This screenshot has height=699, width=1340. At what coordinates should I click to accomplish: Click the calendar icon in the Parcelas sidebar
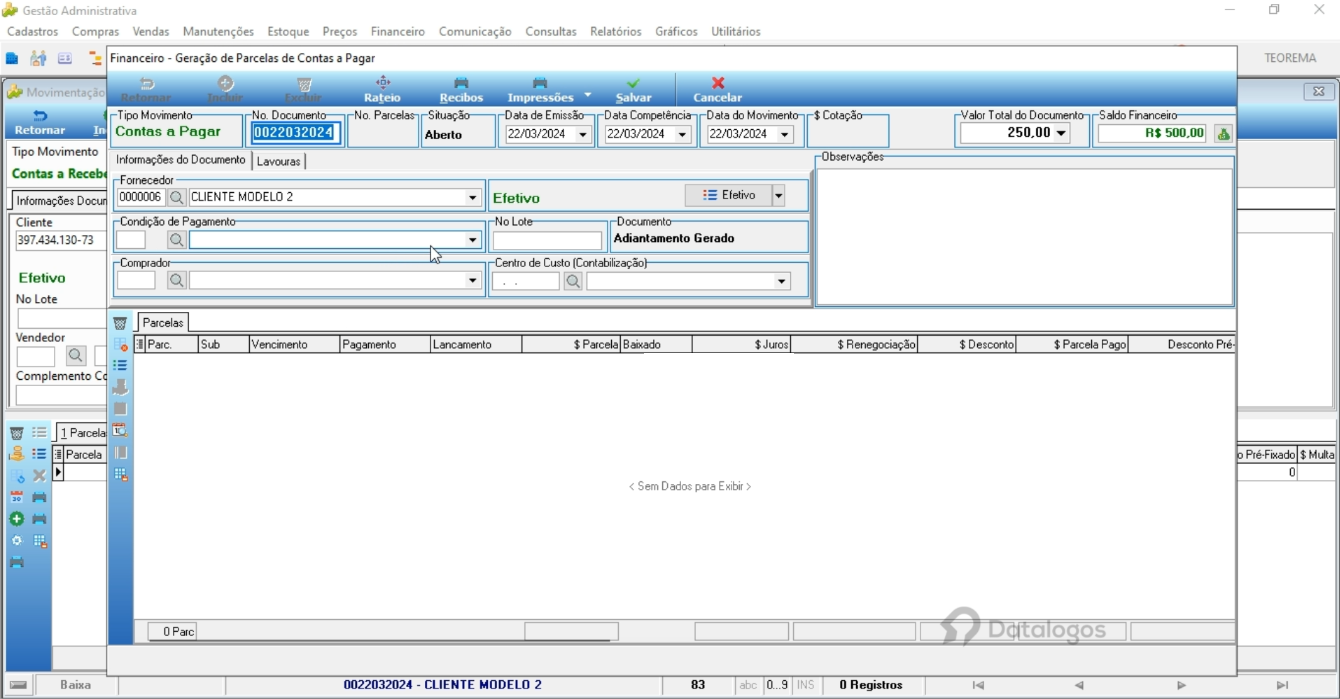coord(120,430)
